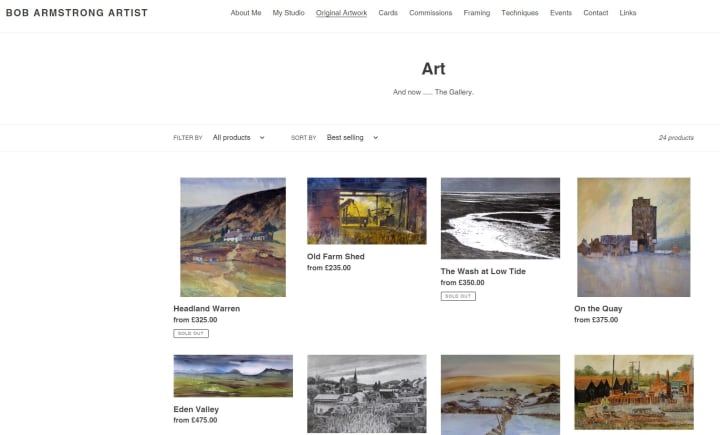Screen dimensions: 720x435
Task: Click the Contact navigation link
Action: tap(596, 13)
